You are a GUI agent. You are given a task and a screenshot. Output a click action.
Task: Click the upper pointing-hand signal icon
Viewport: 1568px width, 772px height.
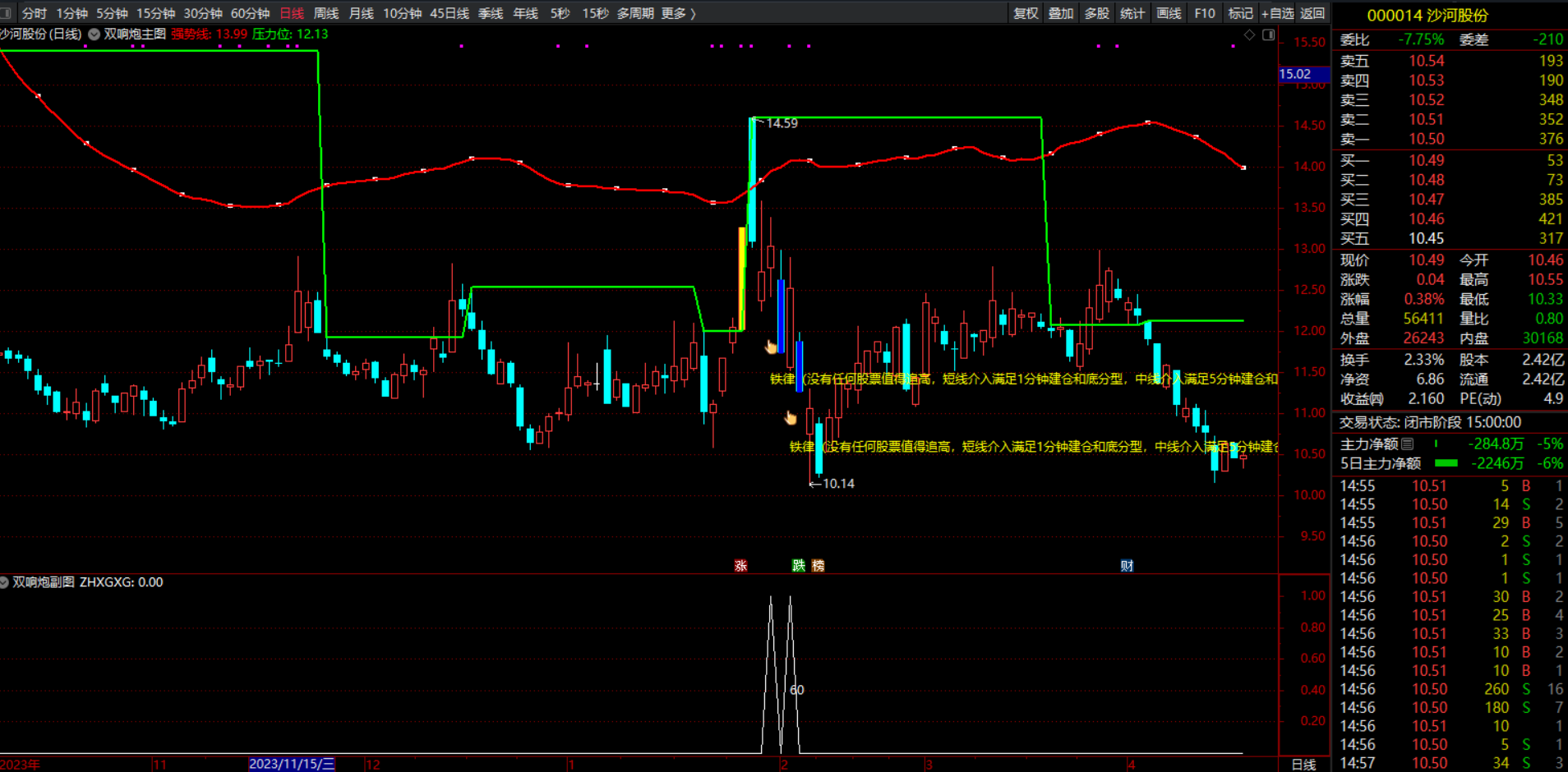pyautogui.click(x=771, y=347)
